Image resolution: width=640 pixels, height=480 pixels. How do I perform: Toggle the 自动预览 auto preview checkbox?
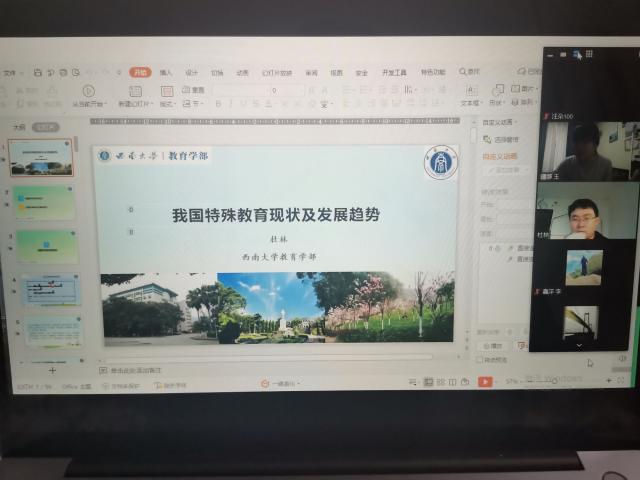[479, 360]
